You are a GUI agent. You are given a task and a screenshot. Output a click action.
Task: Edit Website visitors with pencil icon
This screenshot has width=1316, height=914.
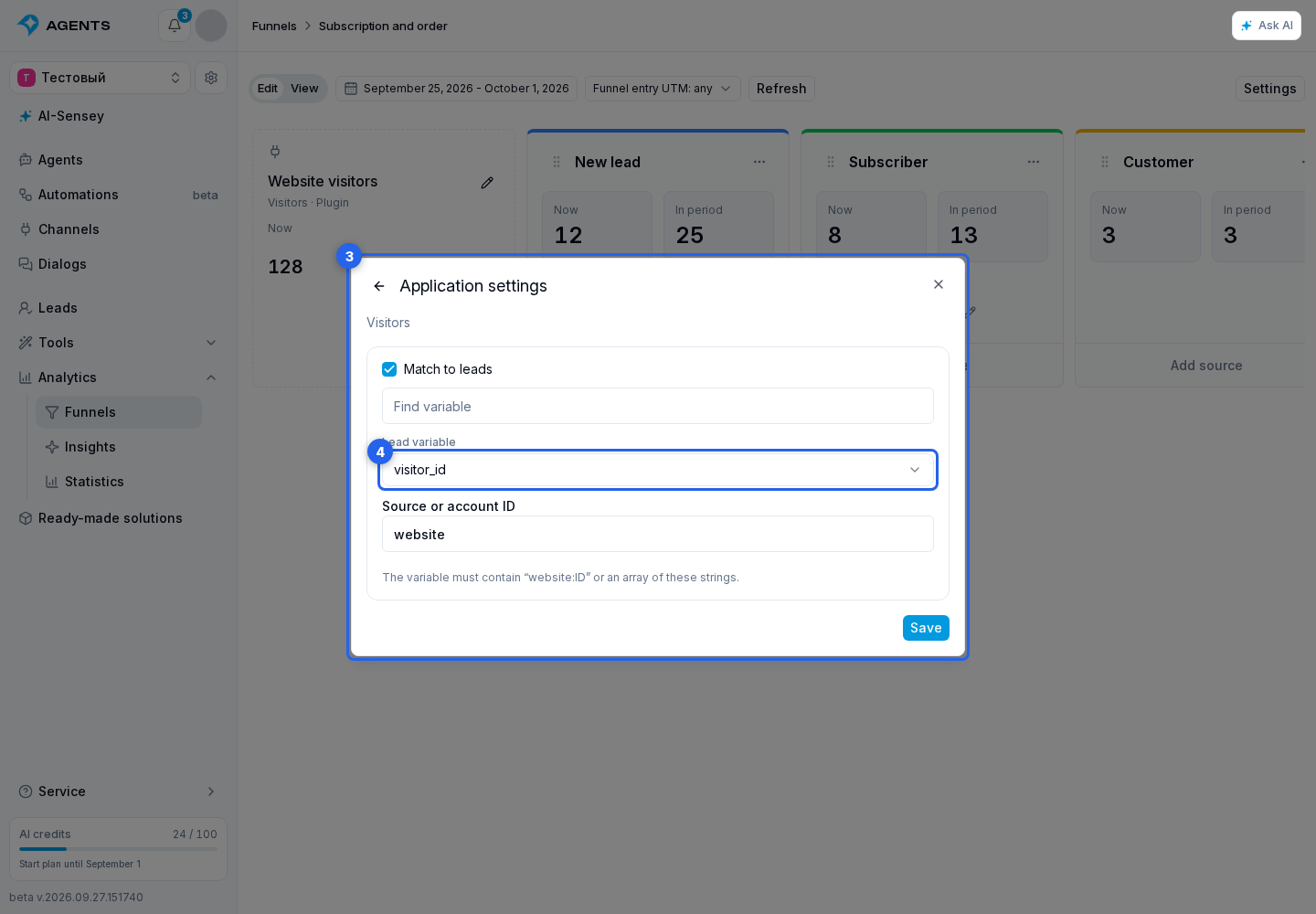coord(487,183)
